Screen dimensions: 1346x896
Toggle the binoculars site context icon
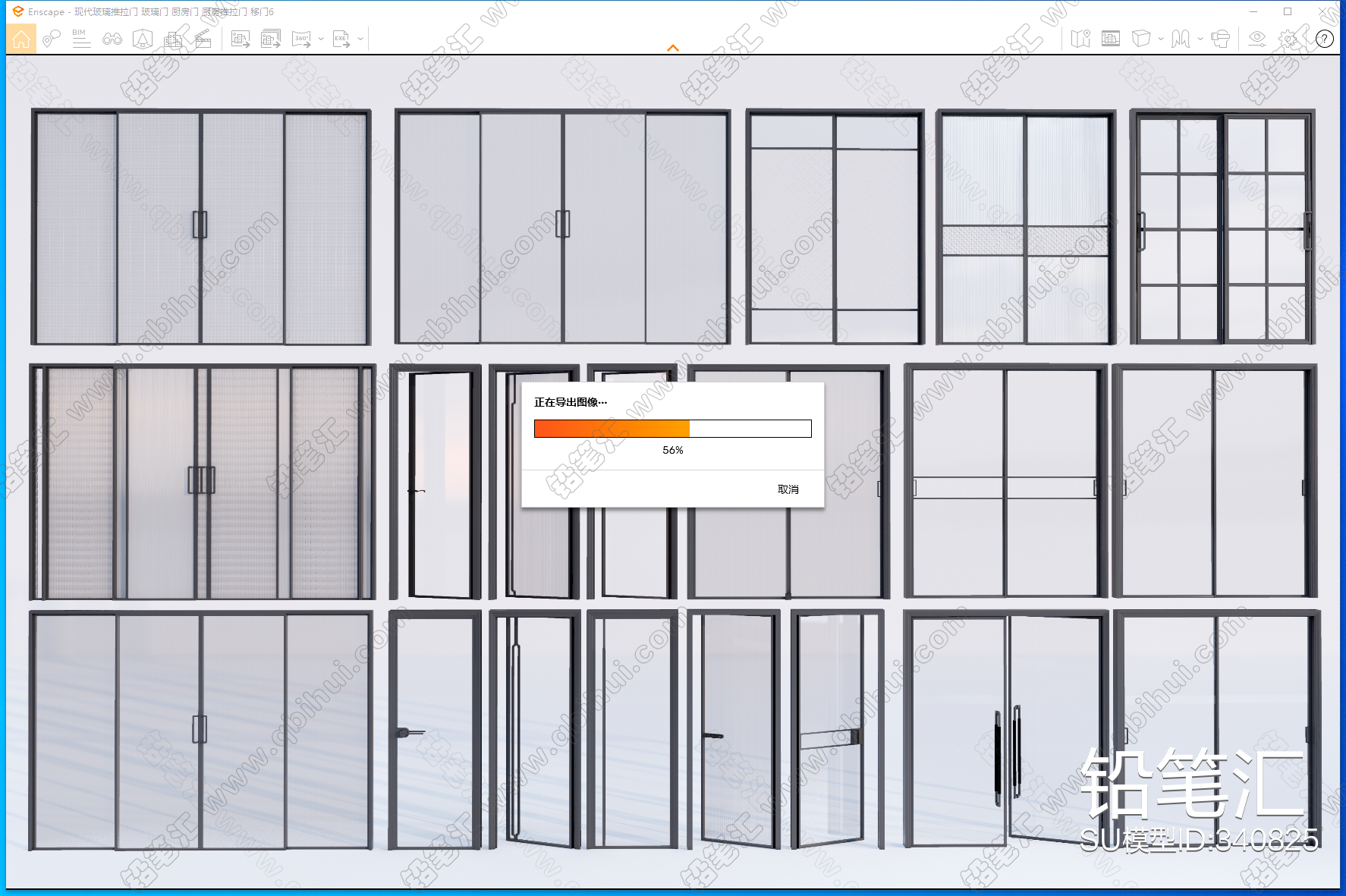112,39
